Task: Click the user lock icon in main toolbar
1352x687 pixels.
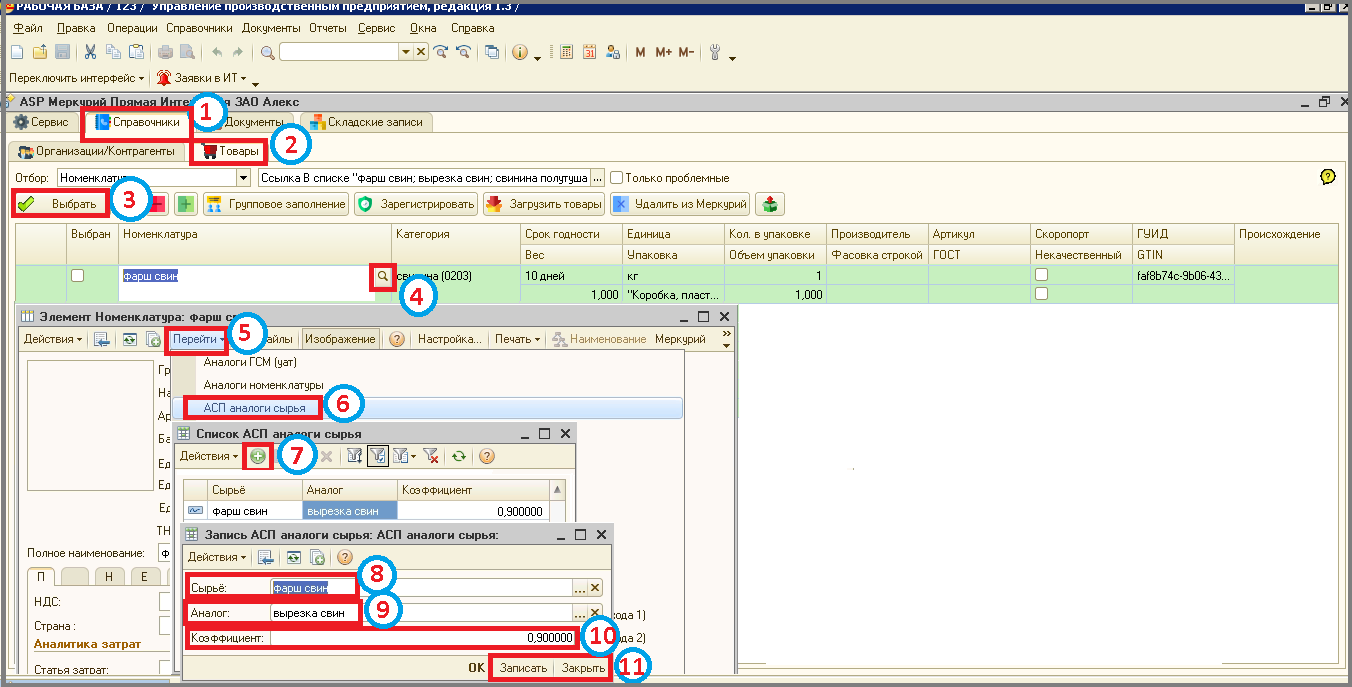Action: tap(612, 52)
